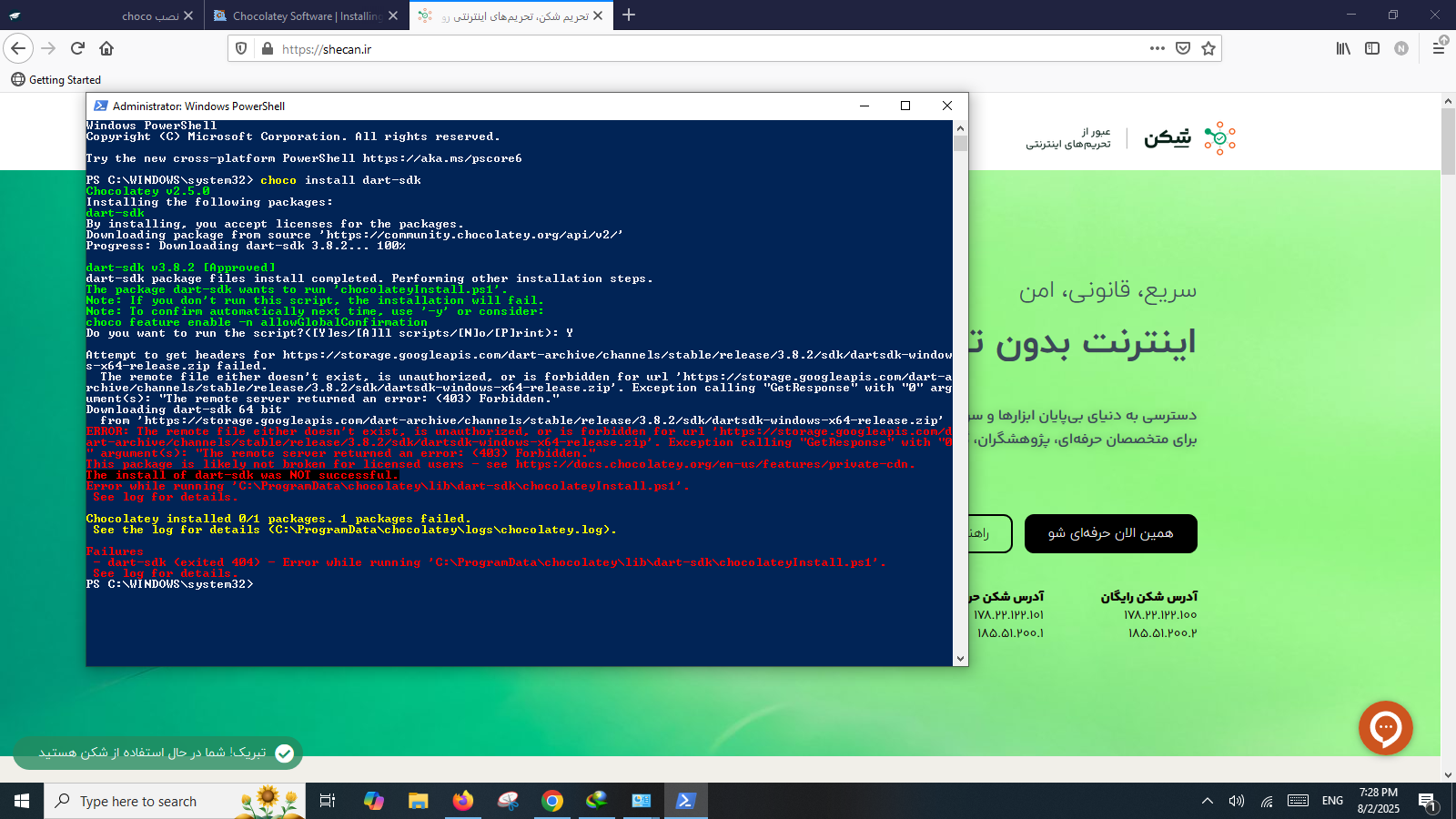This screenshot has height=819, width=1456.
Task: Open the orange chat support bubble
Action: [x=1385, y=727]
